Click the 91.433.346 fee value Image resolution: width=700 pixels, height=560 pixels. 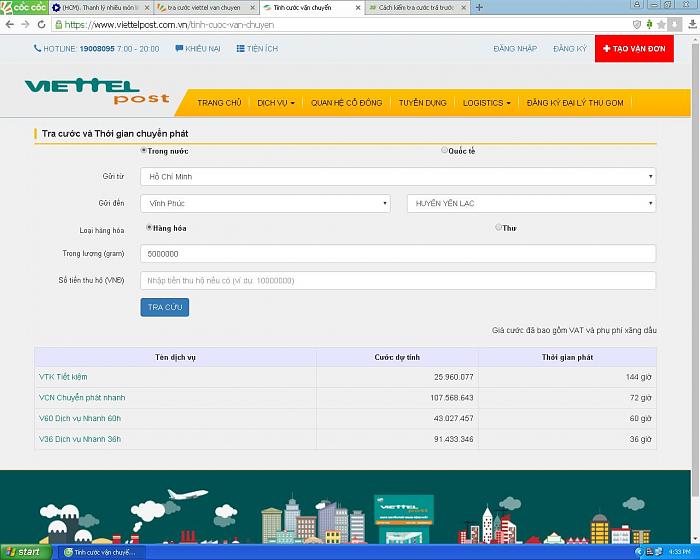[454, 439]
